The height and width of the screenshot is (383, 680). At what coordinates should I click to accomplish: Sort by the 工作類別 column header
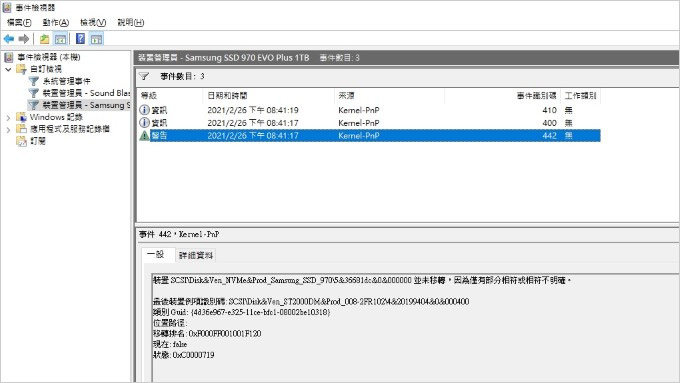pyautogui.click(x=581, y=96)
